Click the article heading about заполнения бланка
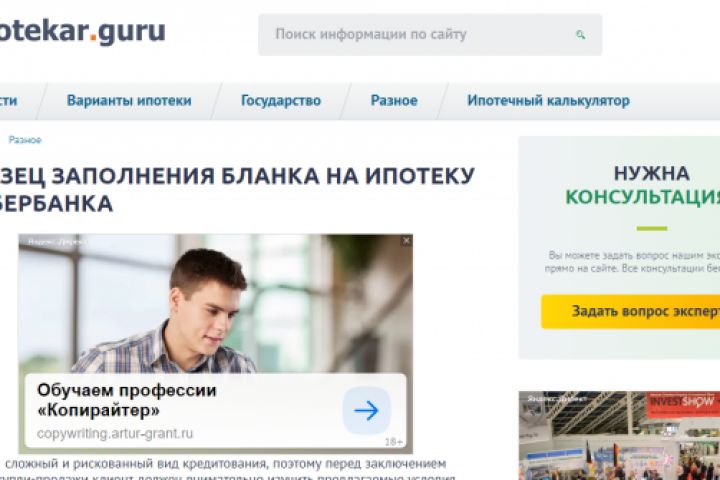The image size is (720, 480). [x=237, y=189]
